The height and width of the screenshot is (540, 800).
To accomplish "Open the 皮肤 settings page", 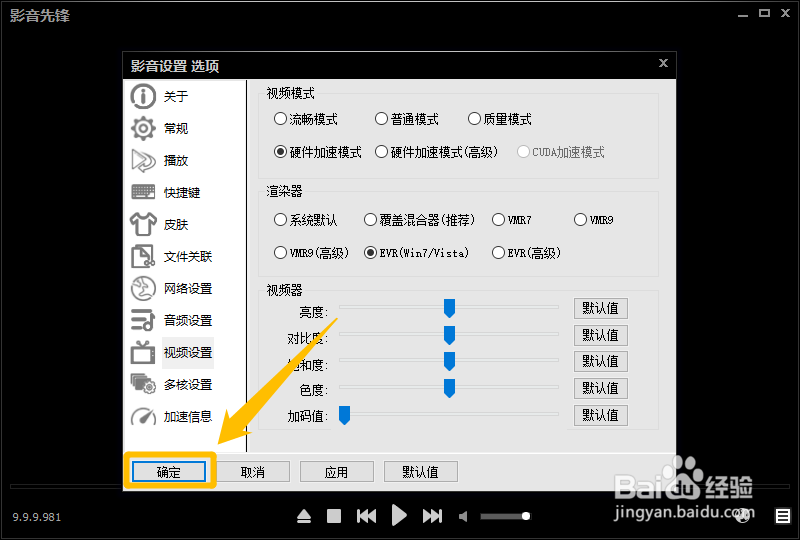I will pyautogui.click(x=176, y=225).
